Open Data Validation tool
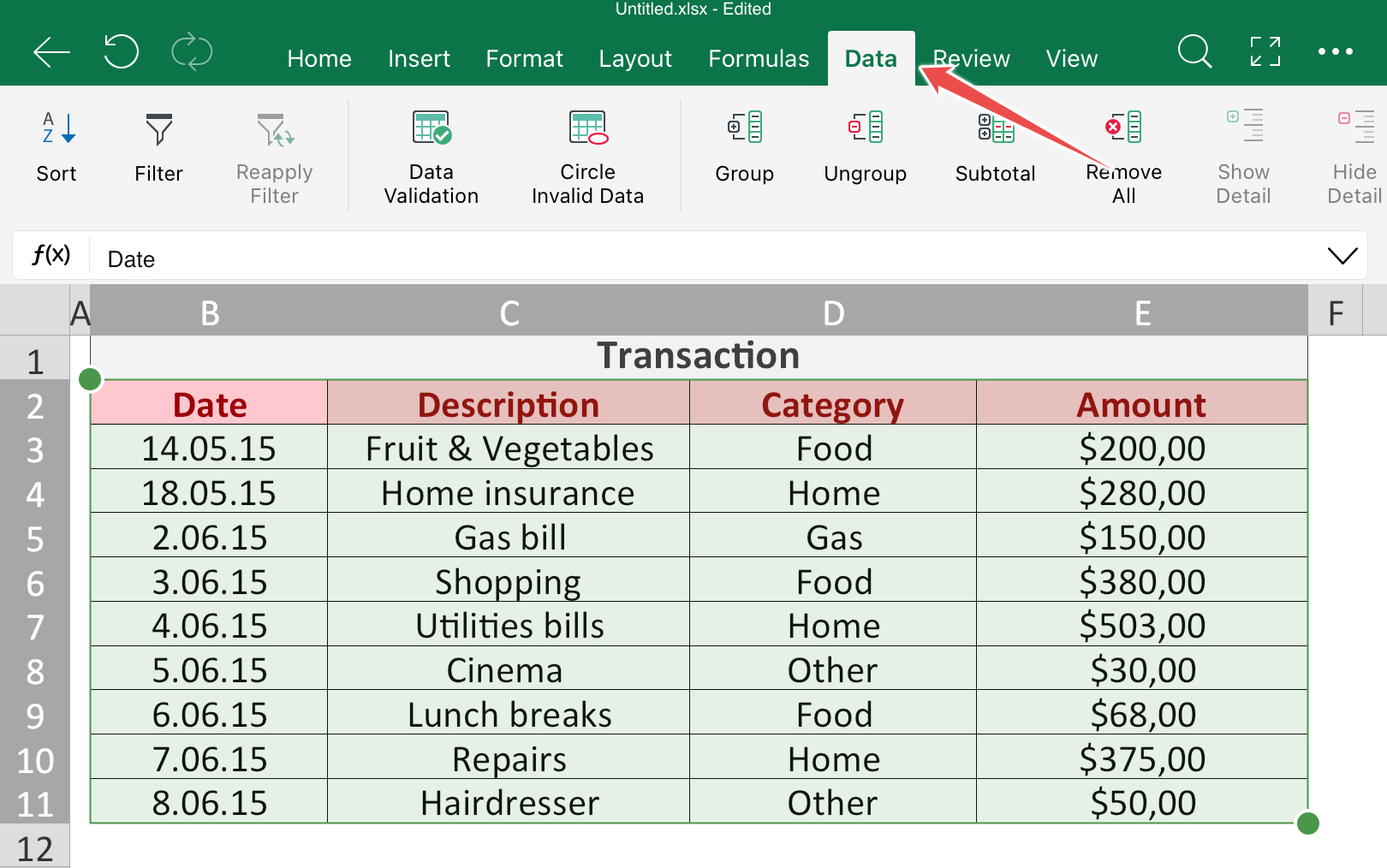The height and width of the screenshot is (868, 1387). [432, 128]
